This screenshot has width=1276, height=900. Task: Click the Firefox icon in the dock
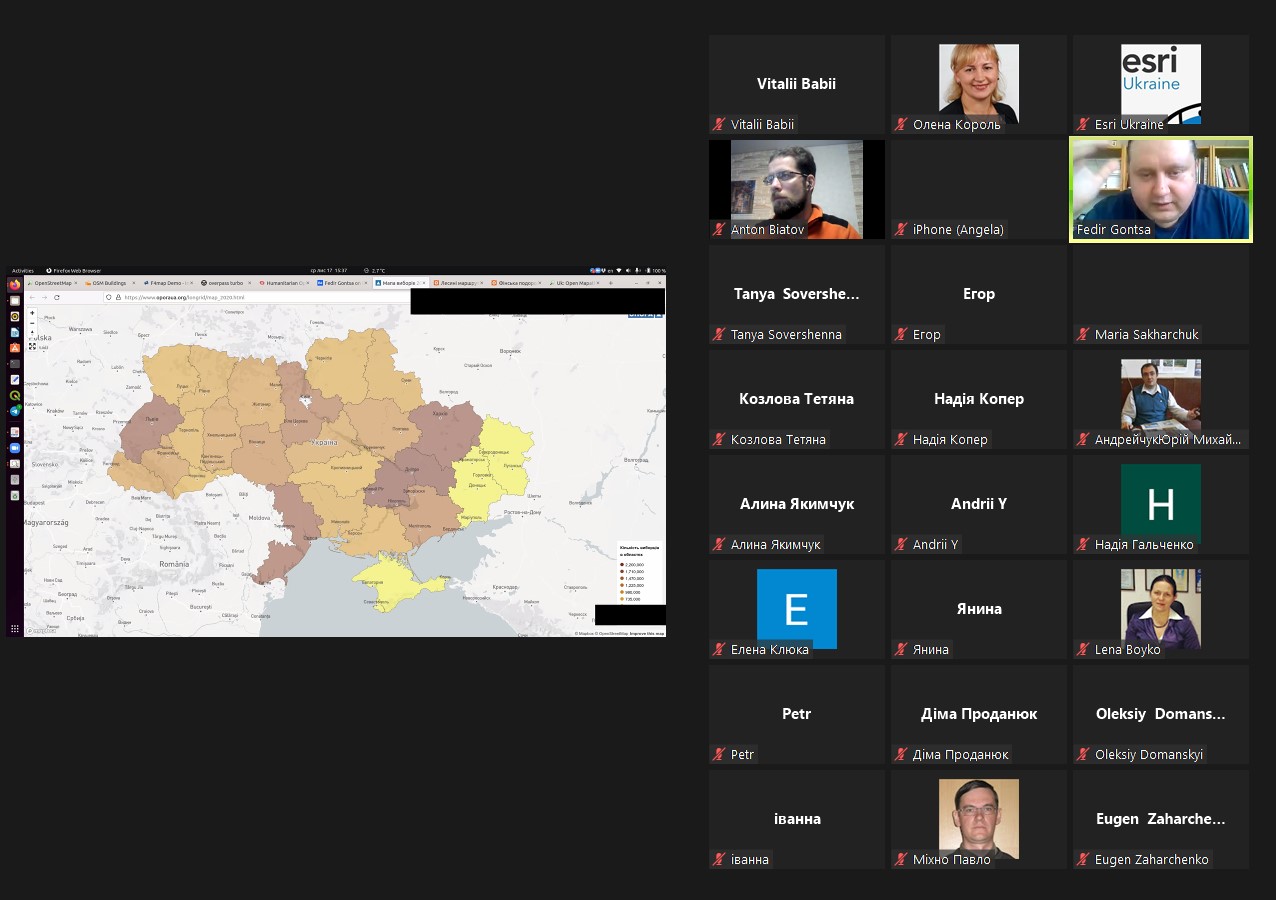(x=15, y=285)
